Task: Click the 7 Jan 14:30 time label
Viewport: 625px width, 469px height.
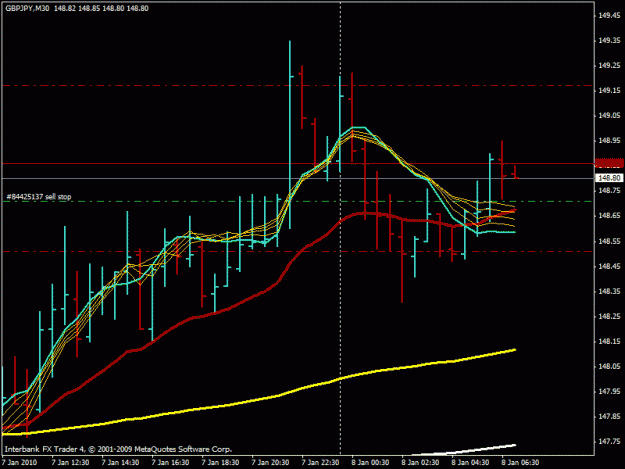Action: (120, 462)
